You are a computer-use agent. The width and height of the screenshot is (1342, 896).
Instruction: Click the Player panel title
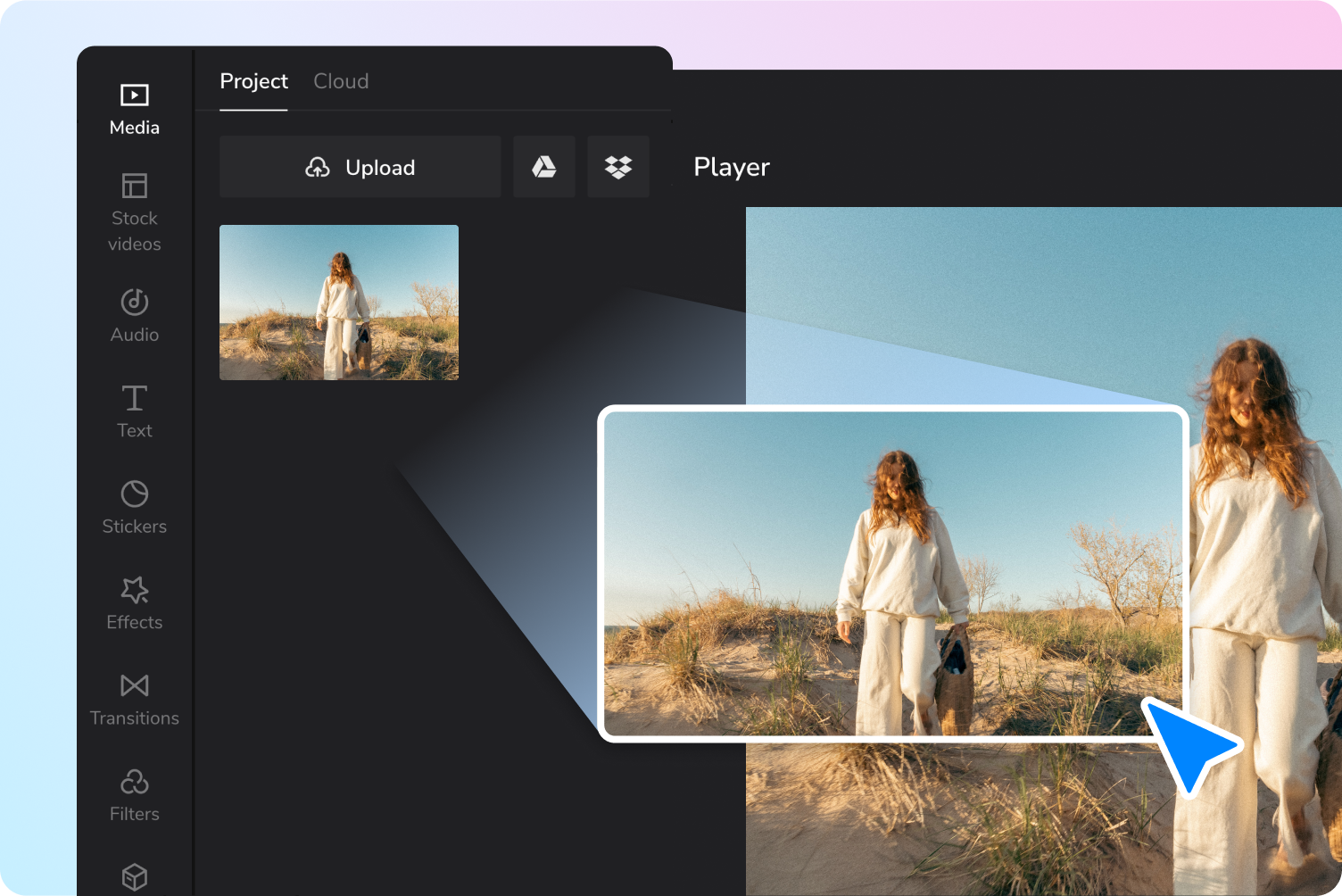pyautogui.click(x=732, y=167)
